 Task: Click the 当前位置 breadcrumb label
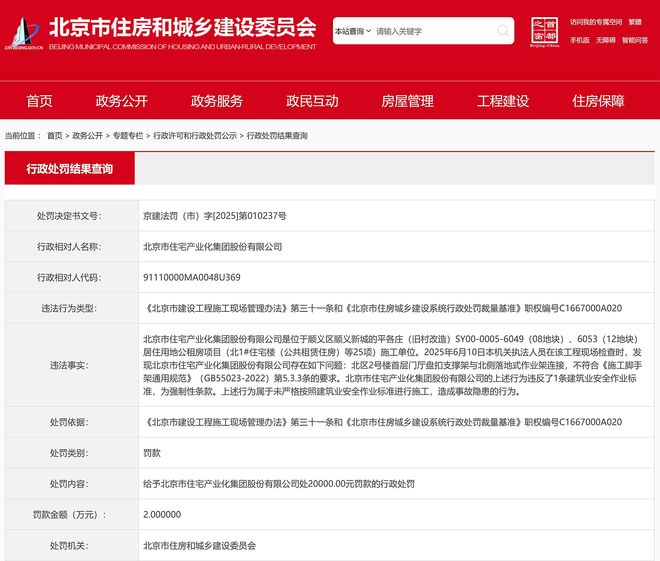click(23, 136)
